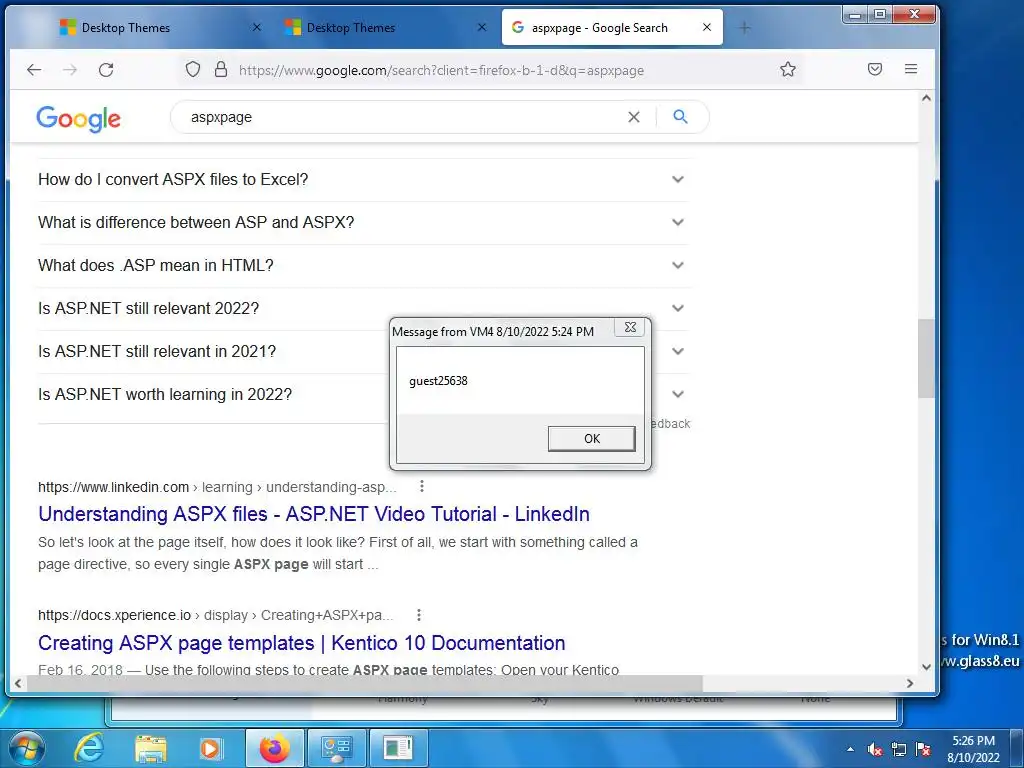Show hidden system tray icons
This screenshot has width=1024, height=768.
[850, 749]
